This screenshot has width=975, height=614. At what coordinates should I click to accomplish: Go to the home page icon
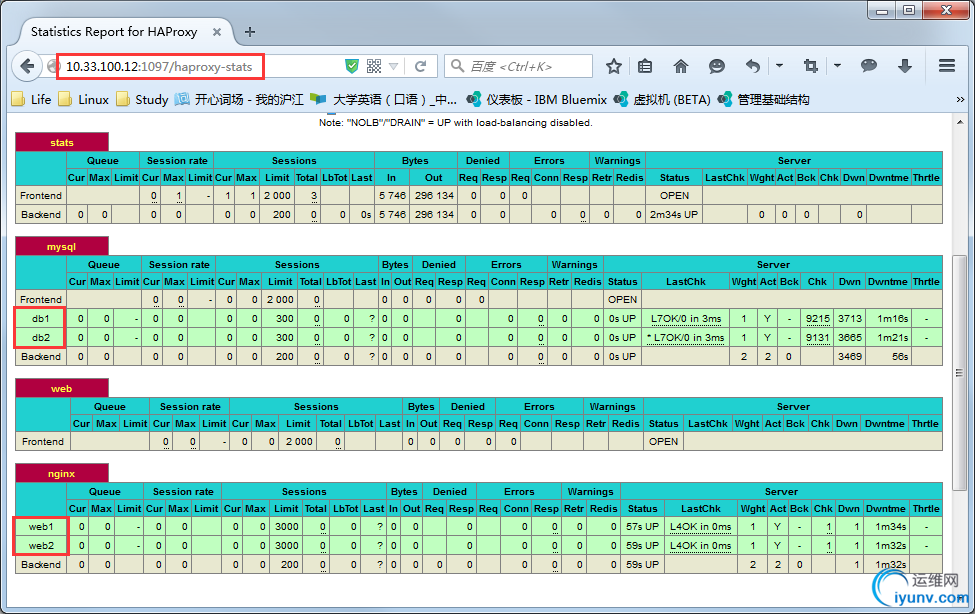681,66
